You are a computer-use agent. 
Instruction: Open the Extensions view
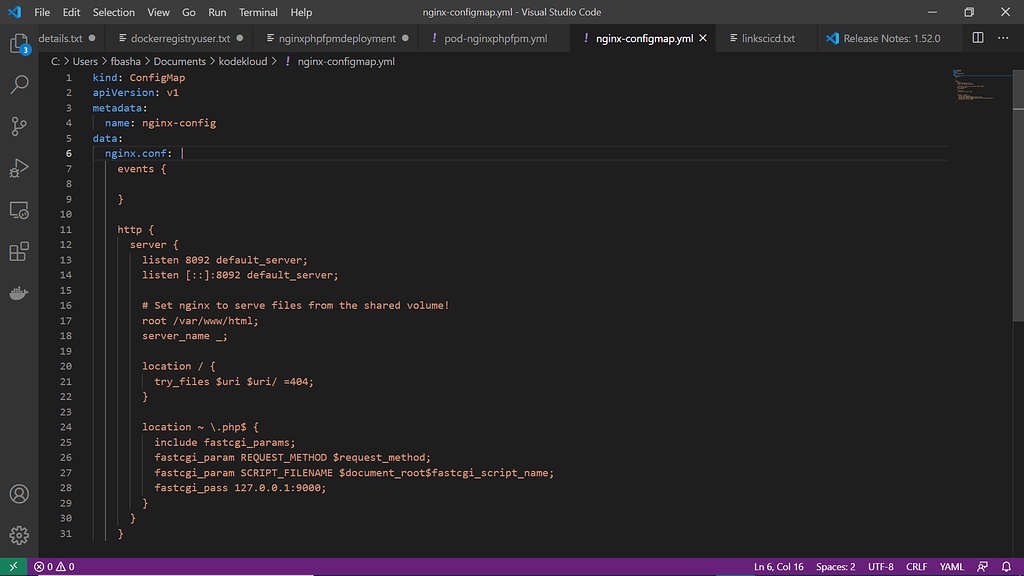[19, 251]
